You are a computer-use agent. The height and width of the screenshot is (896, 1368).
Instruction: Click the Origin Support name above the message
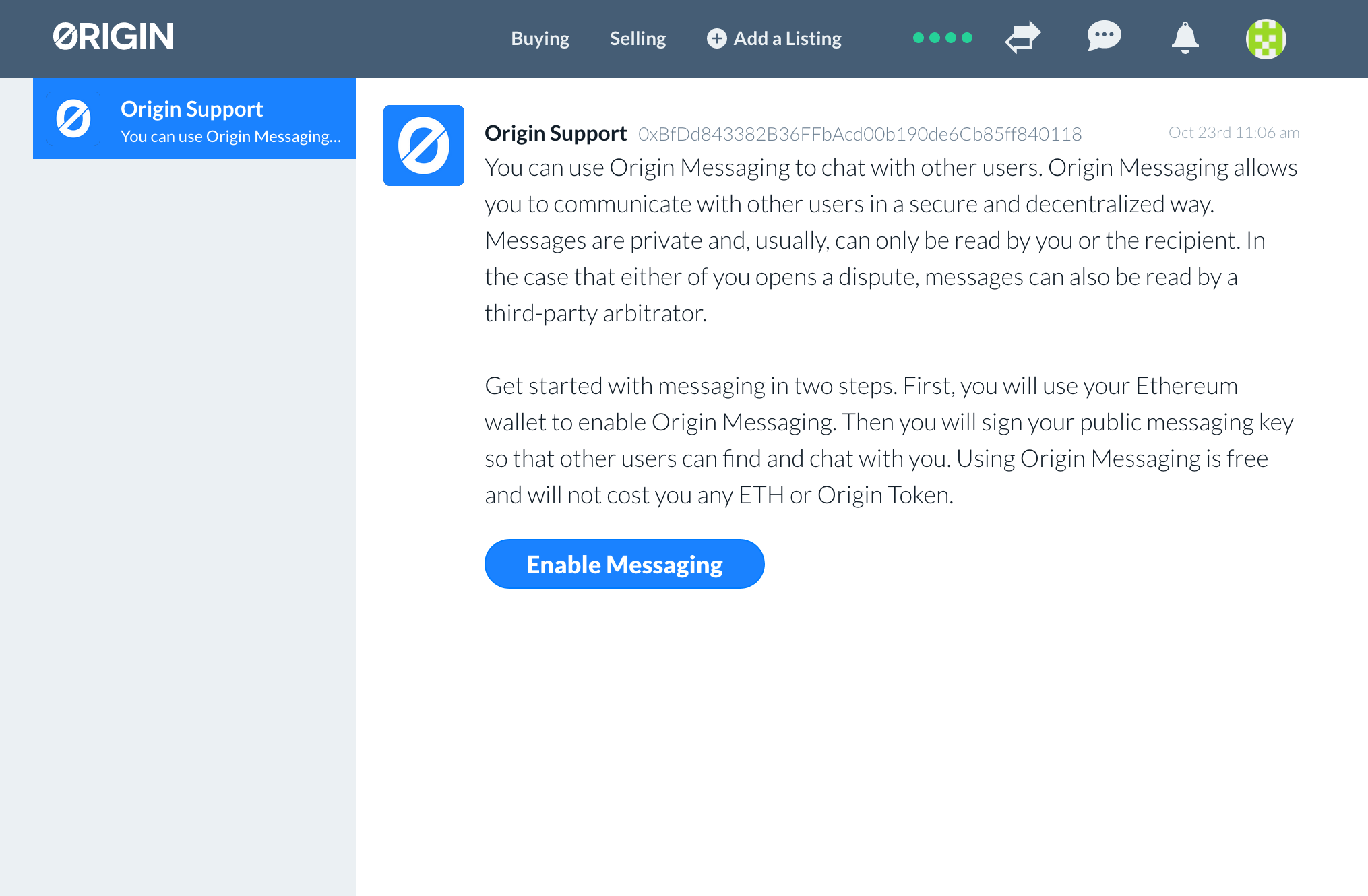pyautogui.click(x=555, y=133)
